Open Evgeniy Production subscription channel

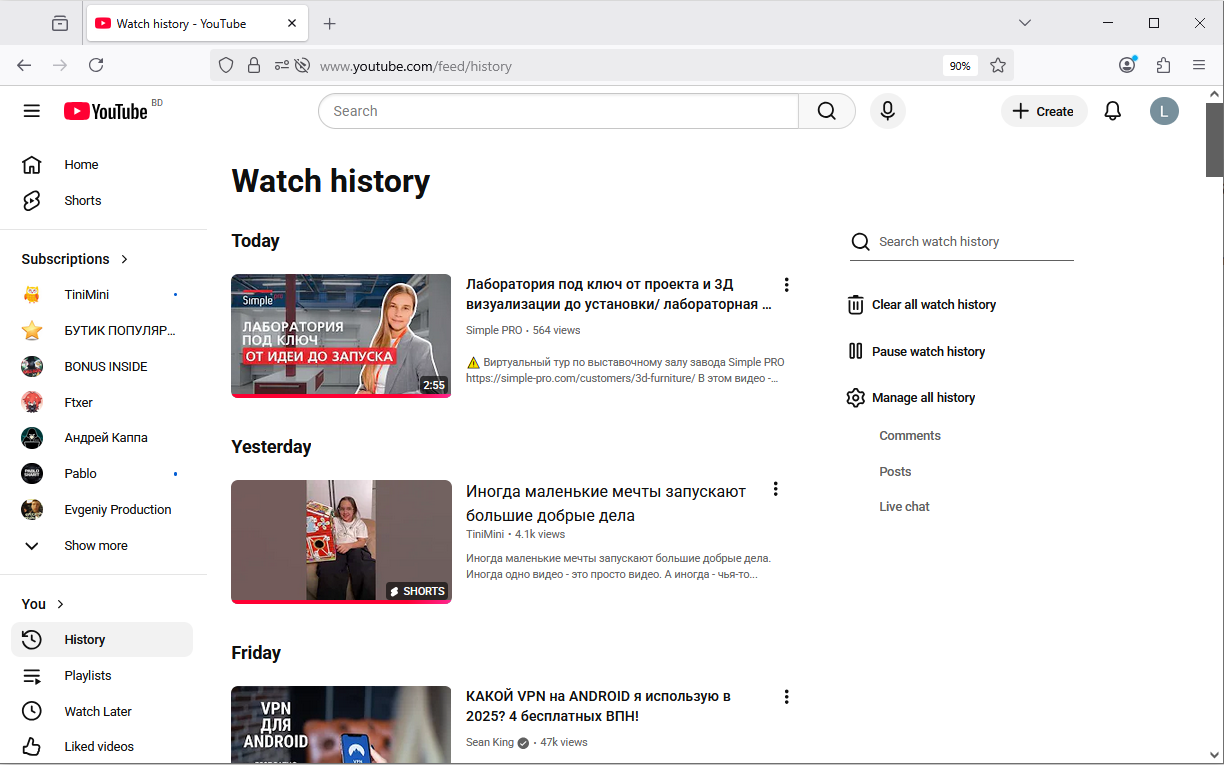102,510
